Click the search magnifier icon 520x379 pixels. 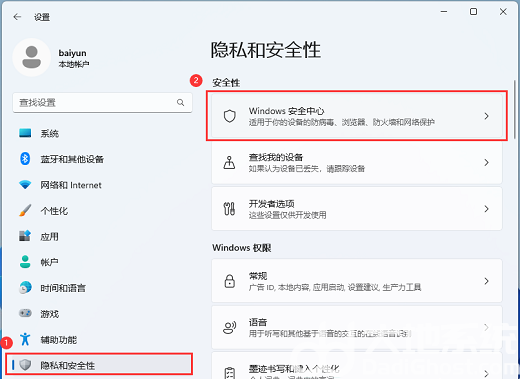click(x=181, y=102)
